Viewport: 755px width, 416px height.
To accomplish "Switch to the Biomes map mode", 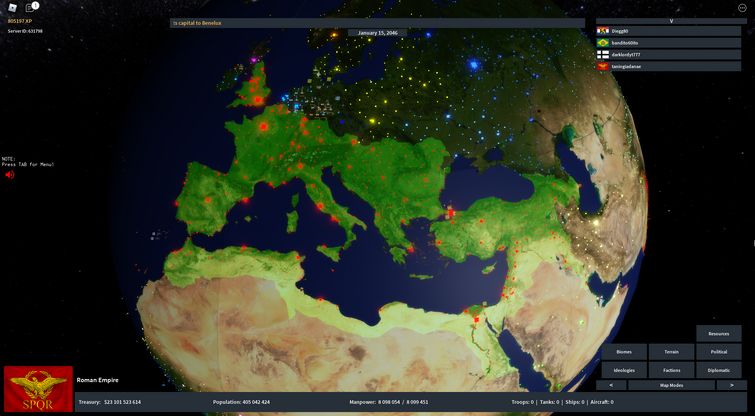I will (624, 352).
